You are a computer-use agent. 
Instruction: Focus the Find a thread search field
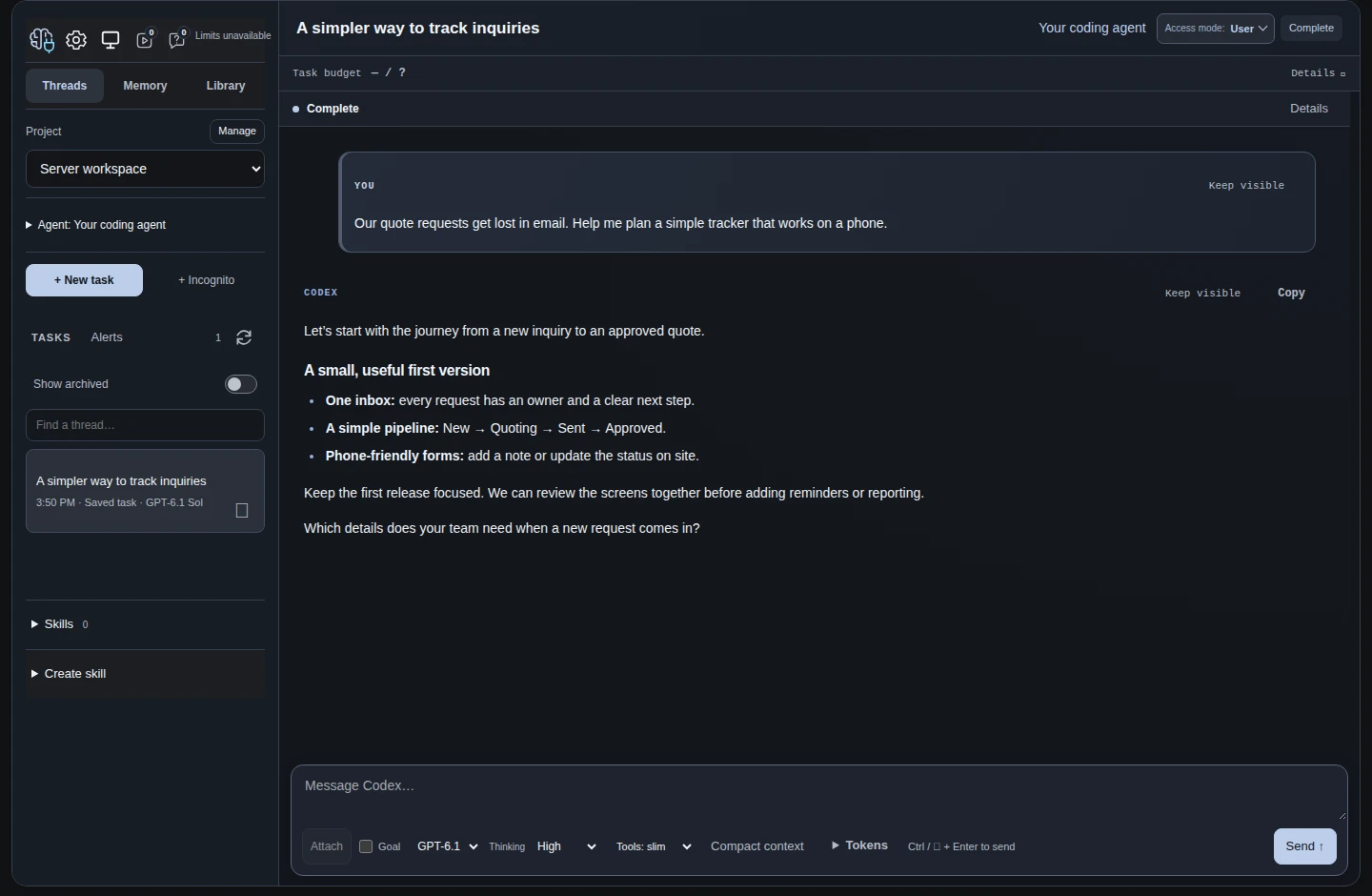145,425
